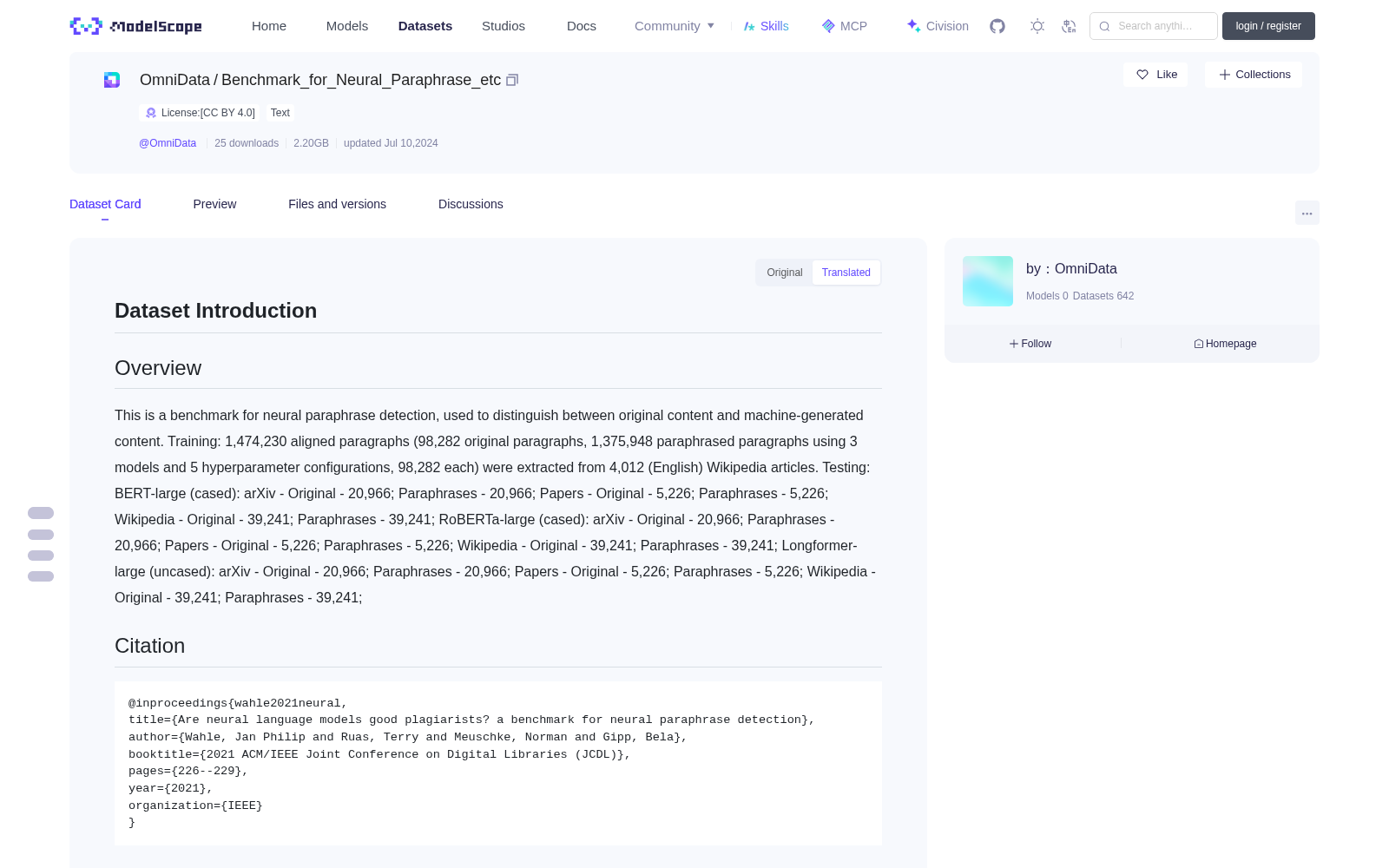The width and height of the screenshot is (1389, 868).
Task: Open the GitHub icon link
Action: pos(997,26)
